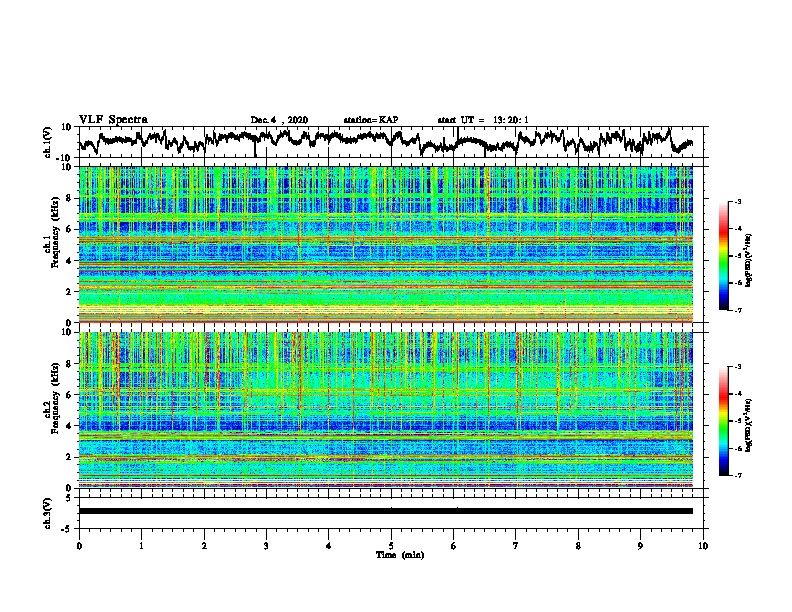792x612 pixels.
Task: Click the "Time (min)" axis title
Action: pos(400,555)
